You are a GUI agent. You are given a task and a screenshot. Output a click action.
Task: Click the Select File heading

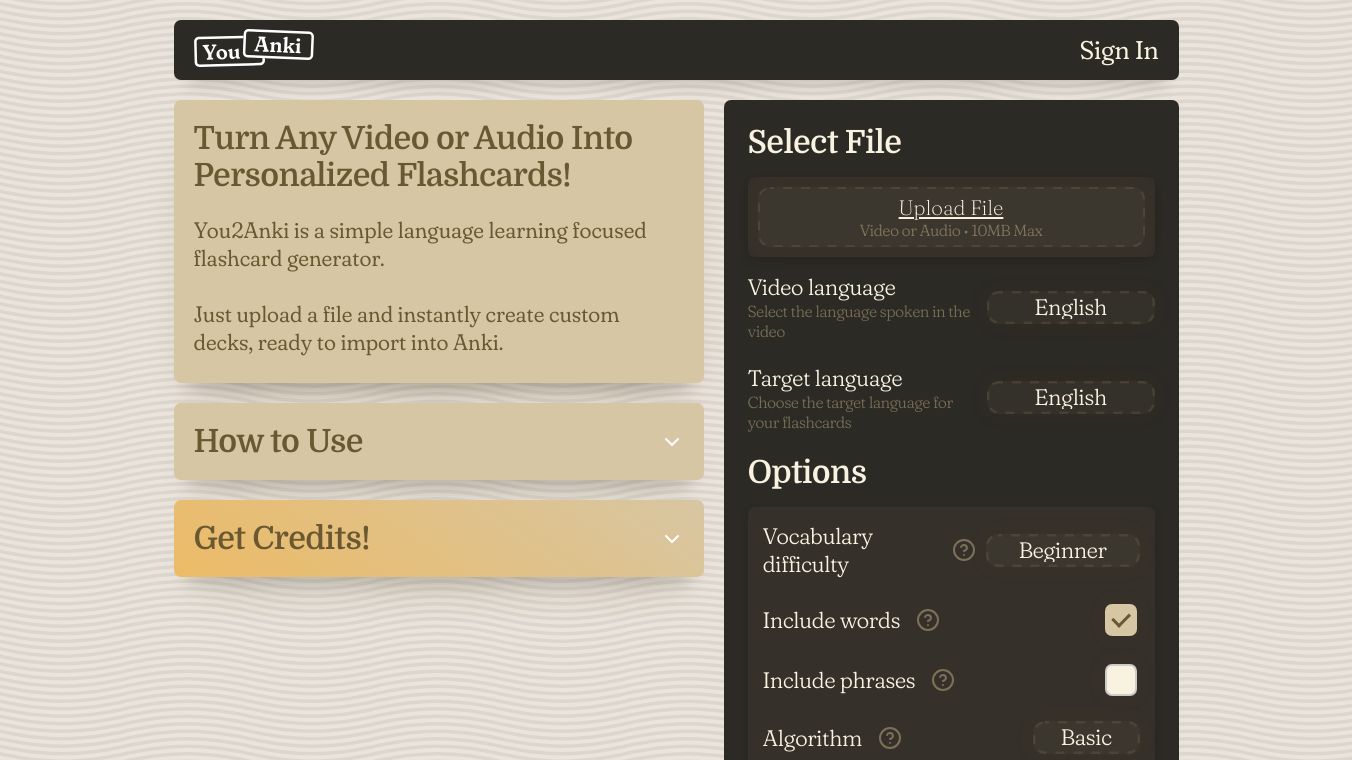824,142
